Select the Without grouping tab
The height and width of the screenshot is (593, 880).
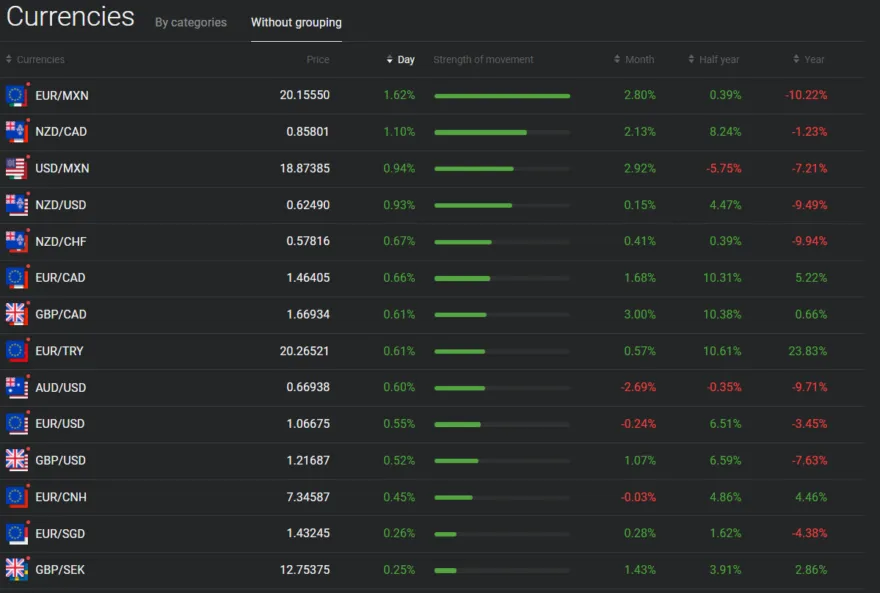tap(296, 22)
